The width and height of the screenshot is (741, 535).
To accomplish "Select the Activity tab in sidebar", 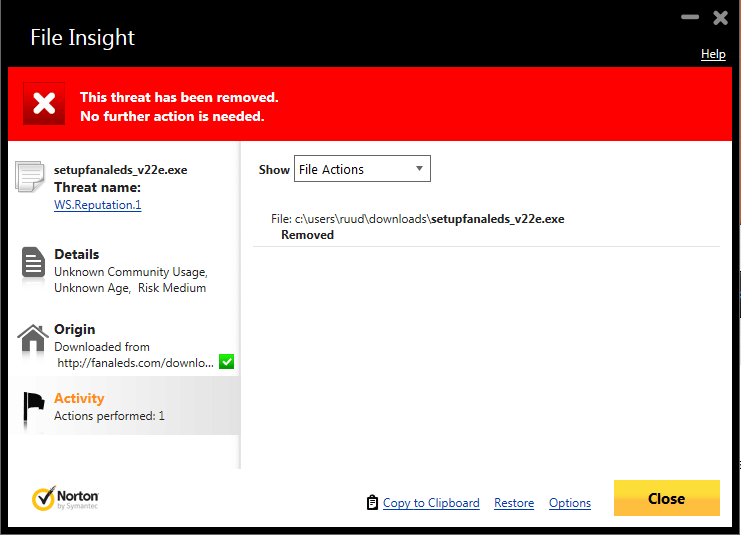I will point(124,406).
